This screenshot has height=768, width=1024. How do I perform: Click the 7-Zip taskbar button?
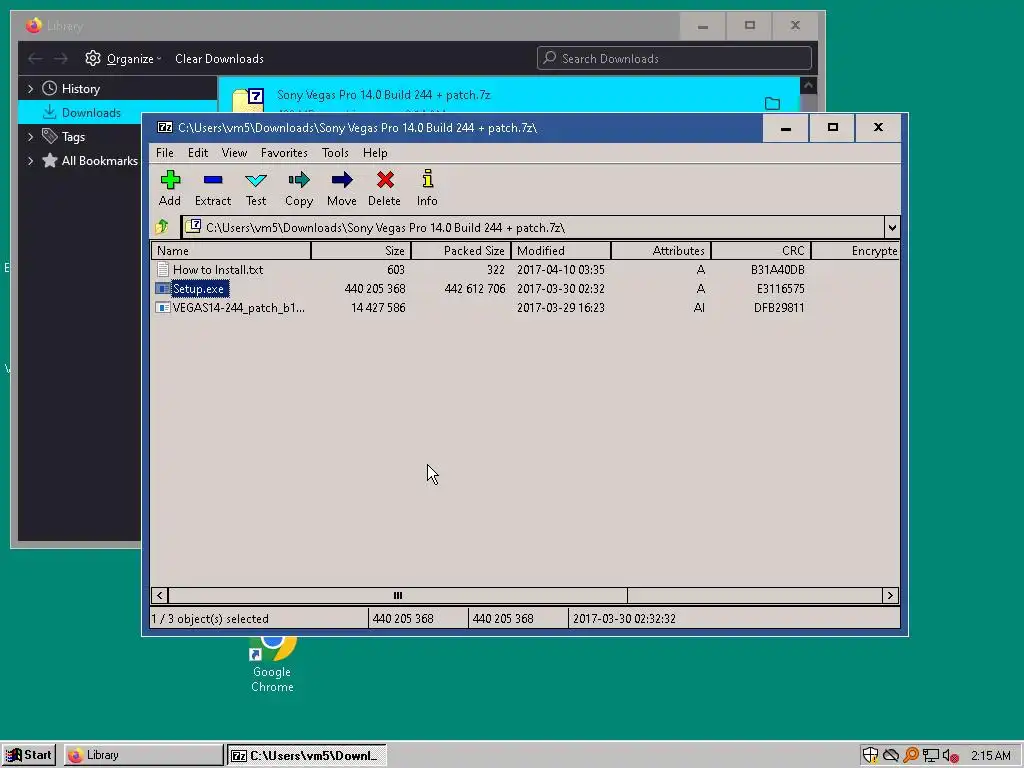pyautogui.click(x=306, y=755)
